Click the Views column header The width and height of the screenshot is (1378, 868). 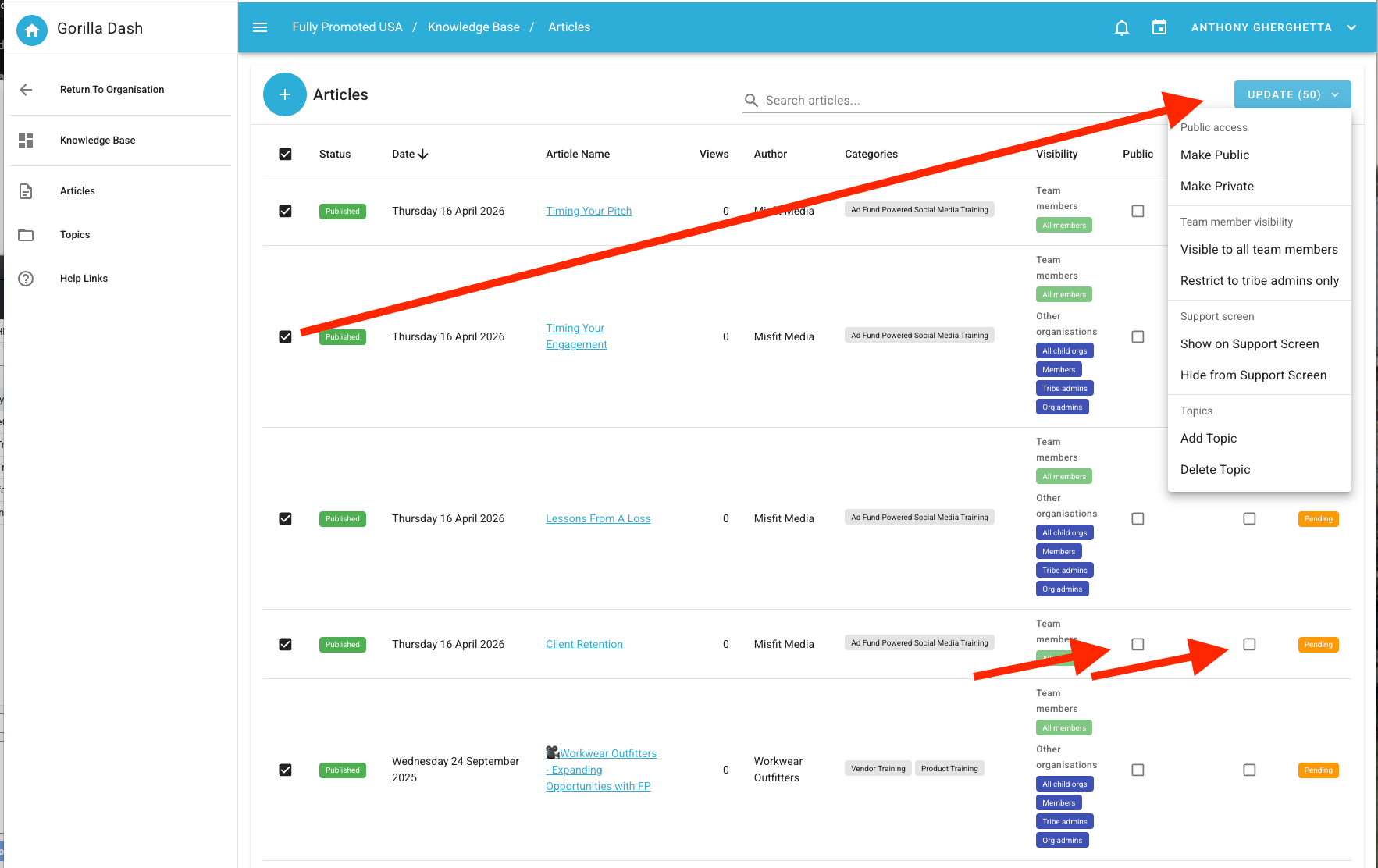point(714,155)
